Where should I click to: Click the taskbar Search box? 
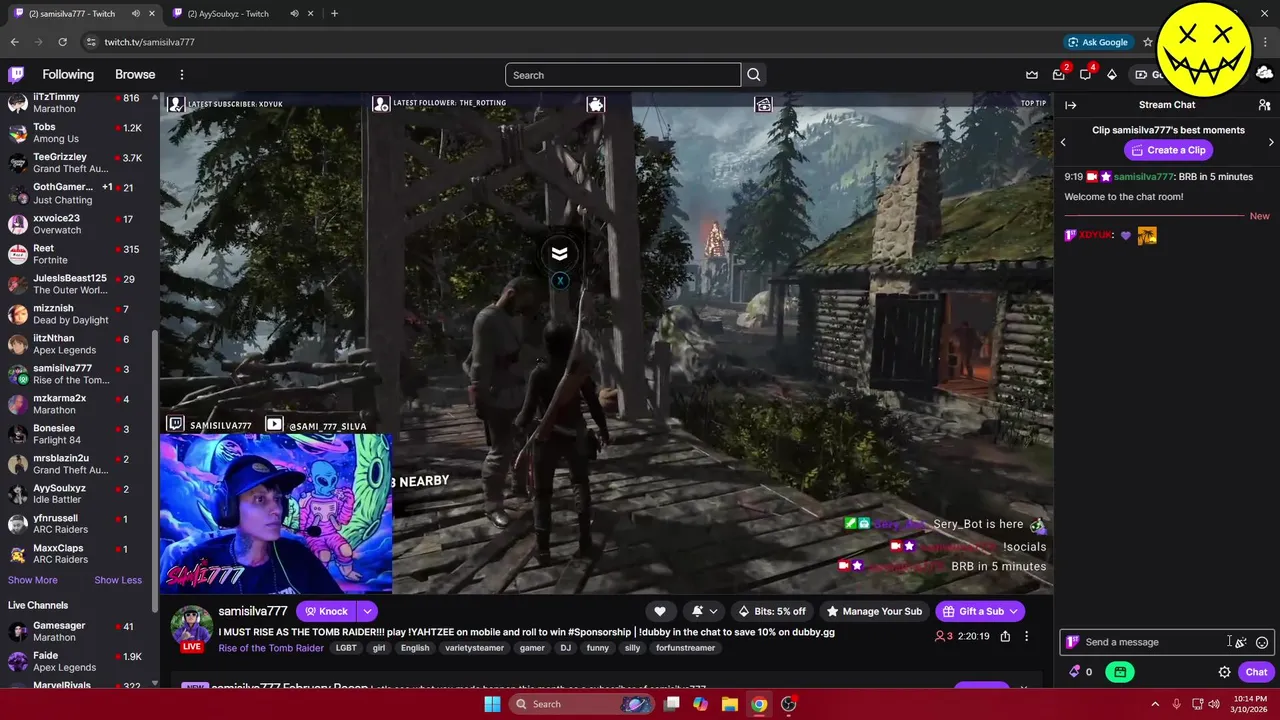coord(583,704)
